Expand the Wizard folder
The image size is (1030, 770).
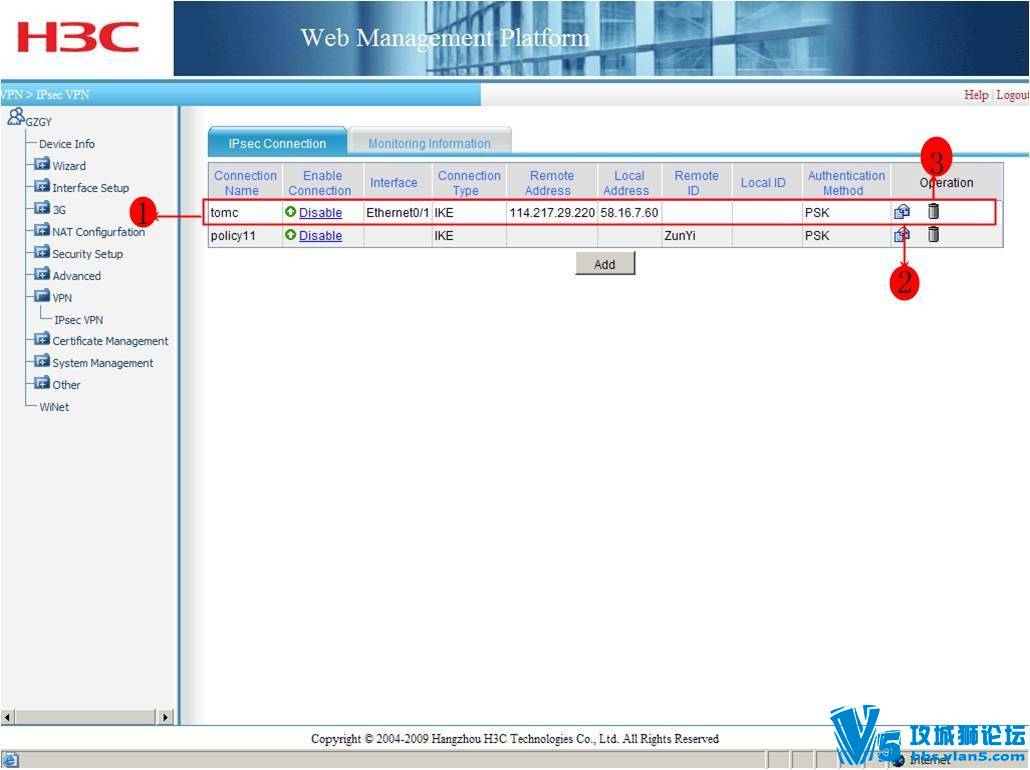pyautogui.click(x=41, y=164)
